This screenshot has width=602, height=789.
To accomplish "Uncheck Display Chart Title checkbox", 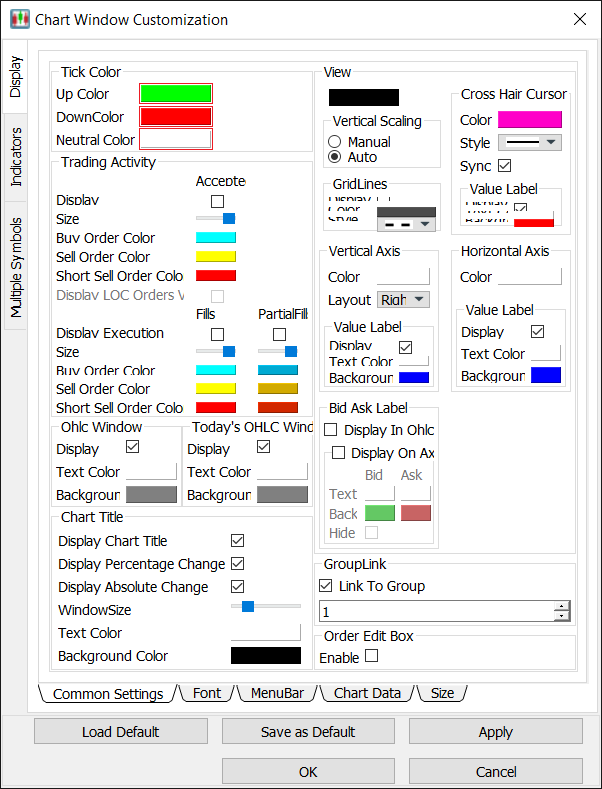I will tap(237, 541).
